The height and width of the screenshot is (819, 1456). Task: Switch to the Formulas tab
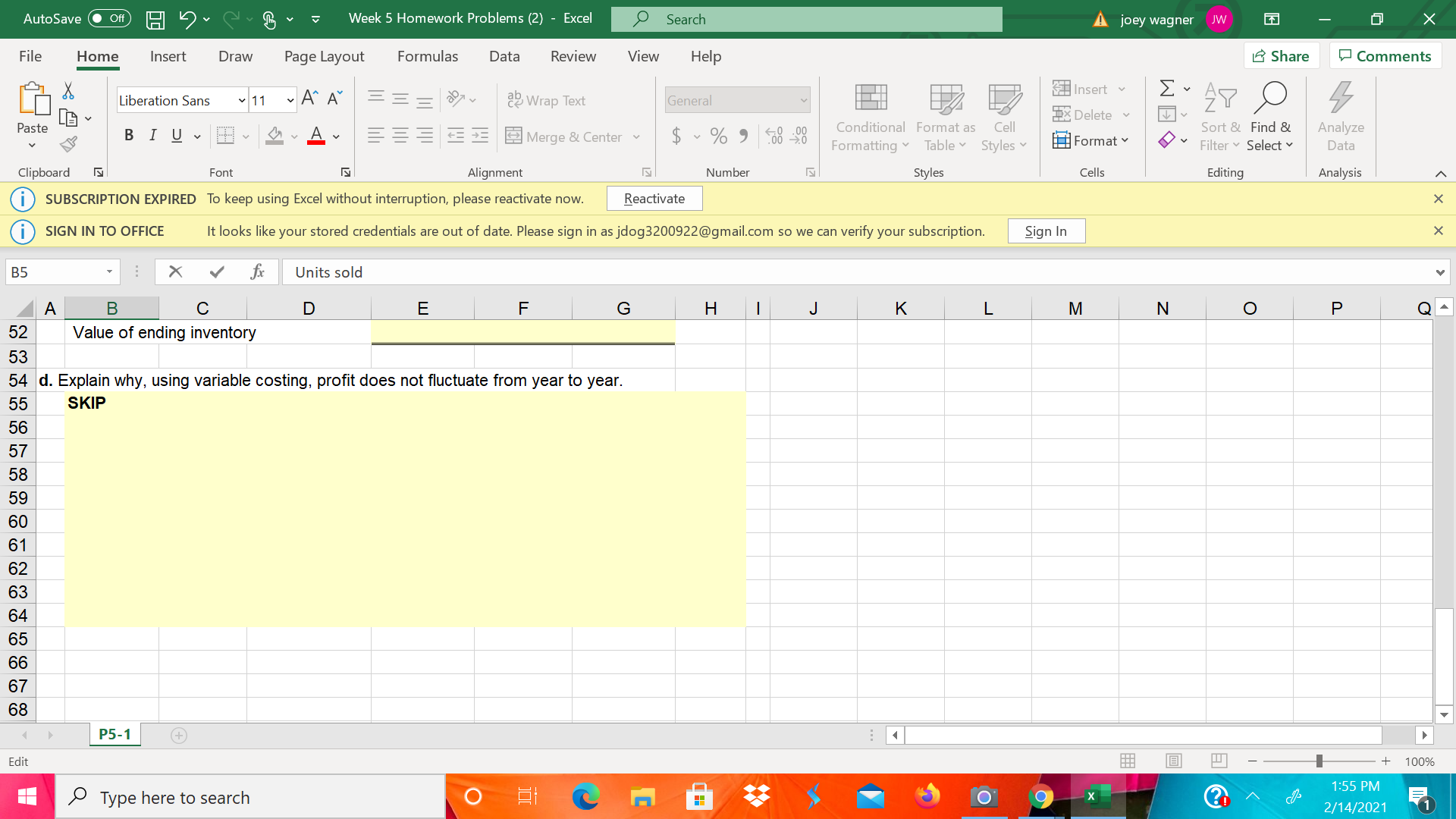click(427, 56)
